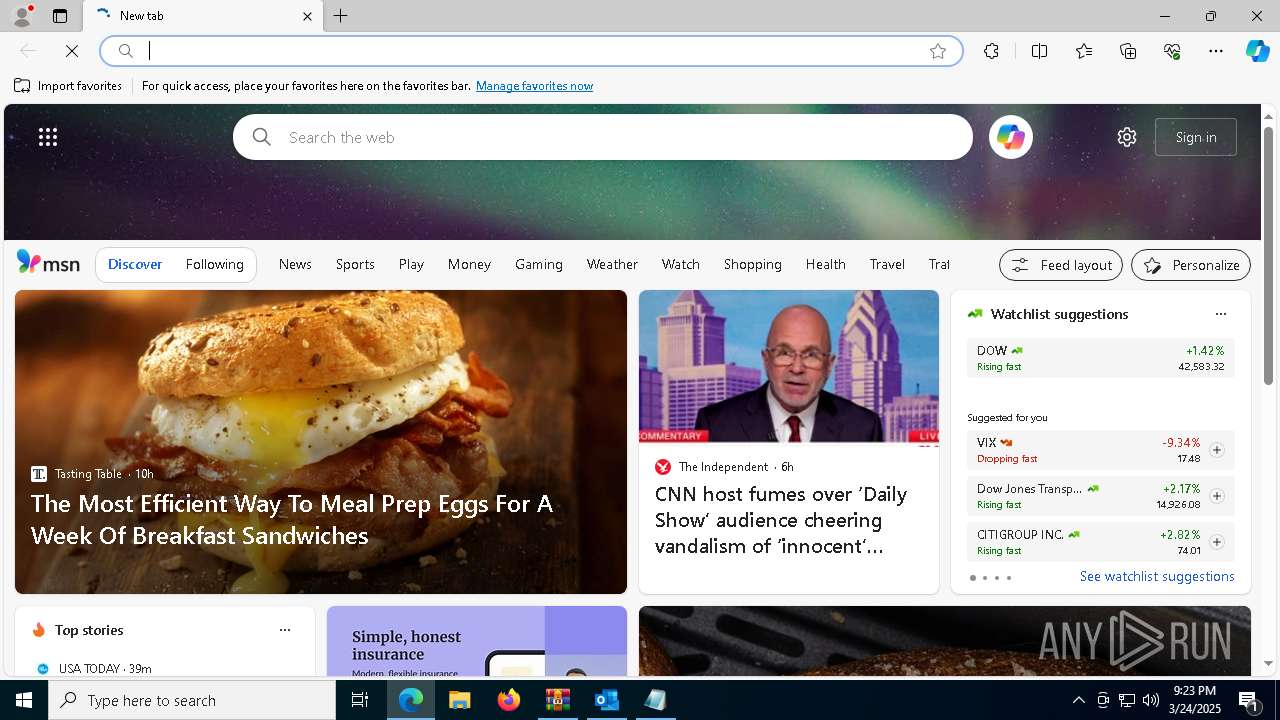The height and width of the screenshot is (720, 1280).
Task: Add CITIGROUP INC. to watchlist
Action: pyautogui.click(x=1216, y=542)
